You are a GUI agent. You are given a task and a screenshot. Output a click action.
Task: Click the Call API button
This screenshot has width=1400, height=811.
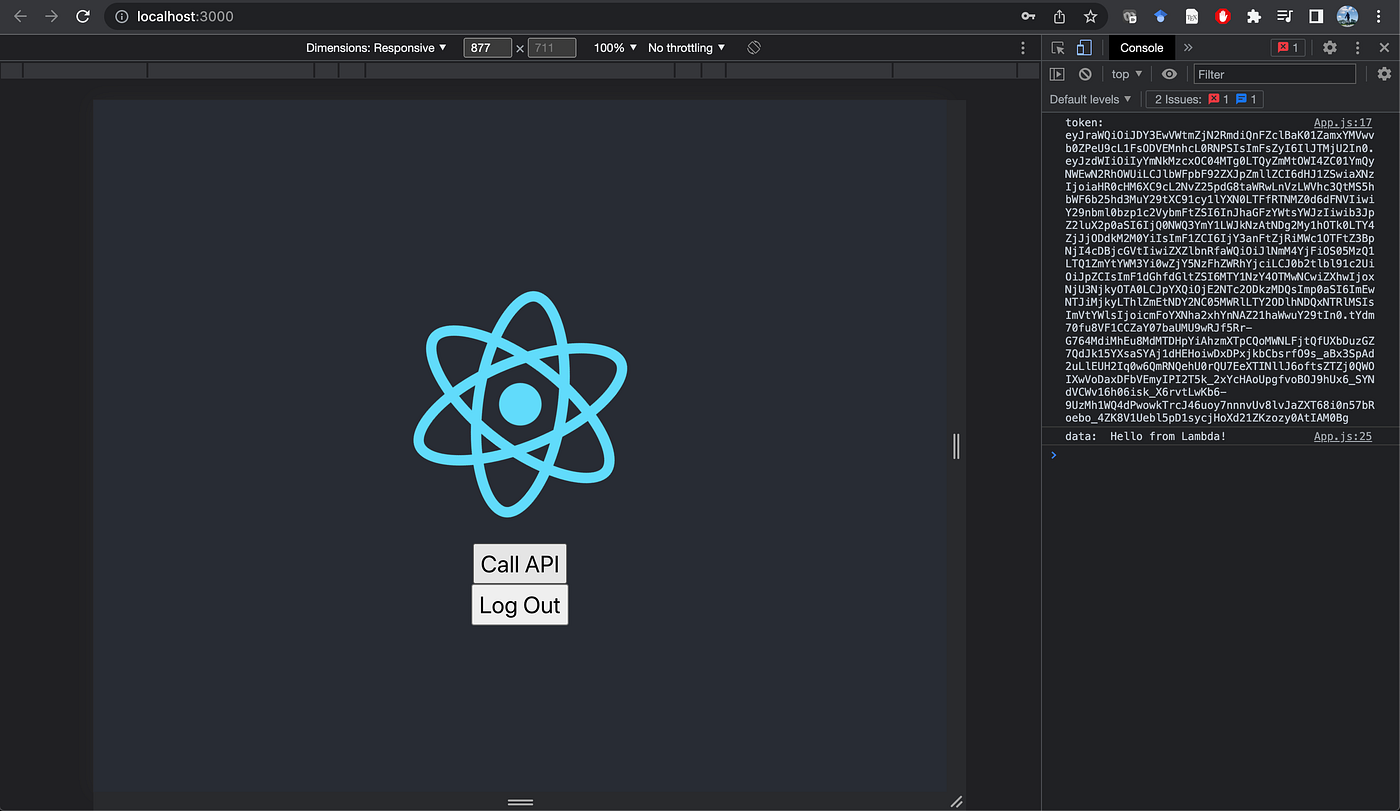click(520, 564)
